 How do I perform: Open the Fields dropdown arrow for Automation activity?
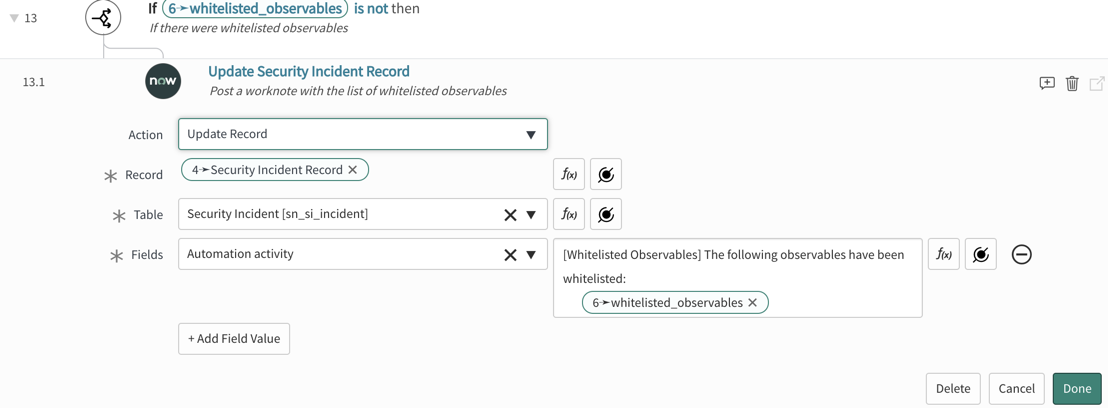531,255
